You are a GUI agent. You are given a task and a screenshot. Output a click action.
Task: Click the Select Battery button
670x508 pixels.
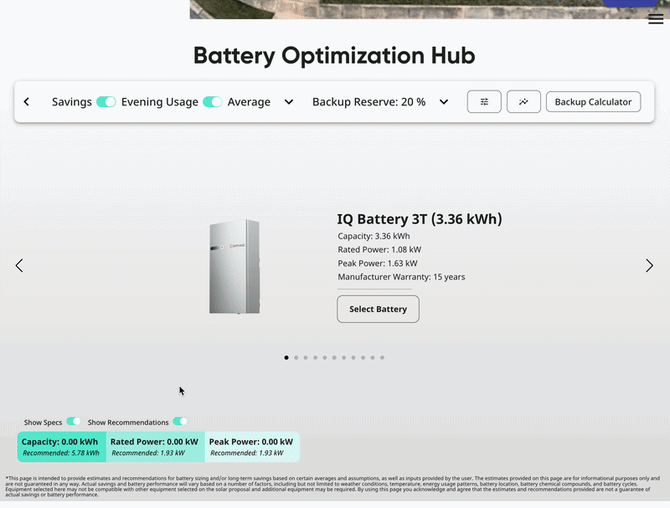point(378,309)
